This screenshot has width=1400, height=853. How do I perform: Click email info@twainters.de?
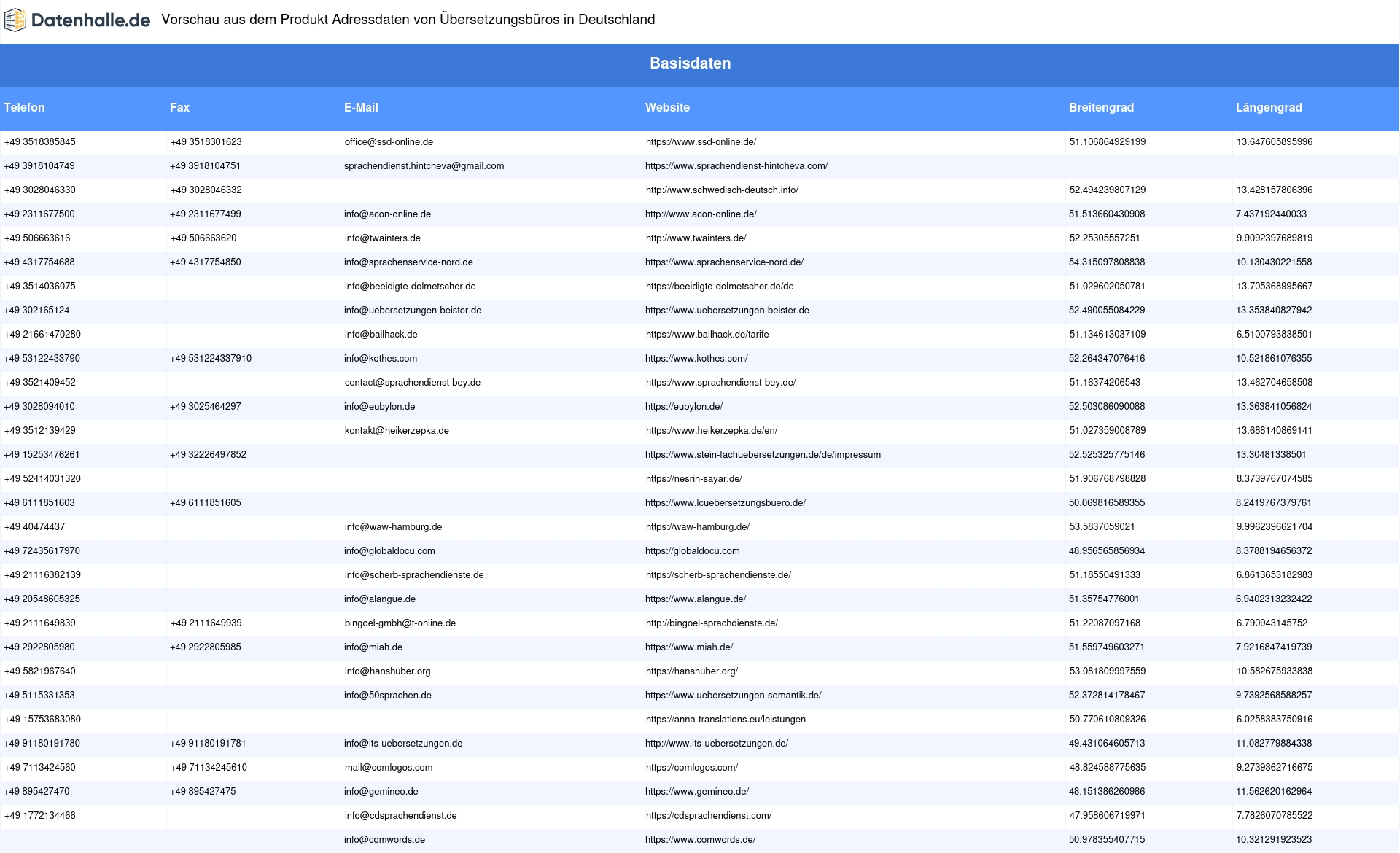tap(383, 238)
